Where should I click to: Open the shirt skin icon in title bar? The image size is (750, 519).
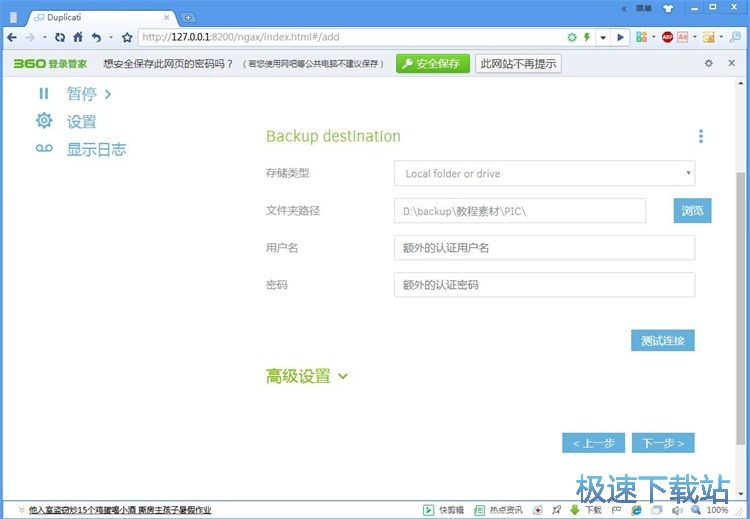668,8
